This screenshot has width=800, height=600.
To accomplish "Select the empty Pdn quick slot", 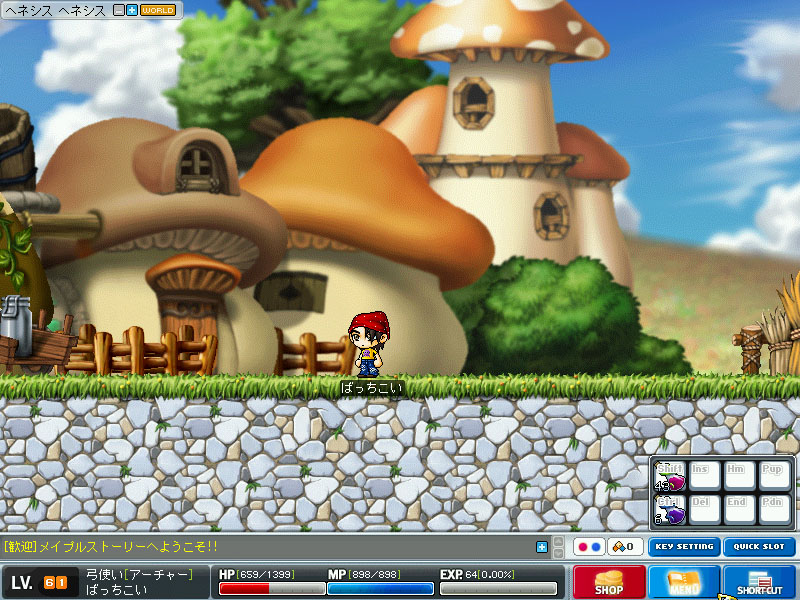I will [x=770, y=510].
